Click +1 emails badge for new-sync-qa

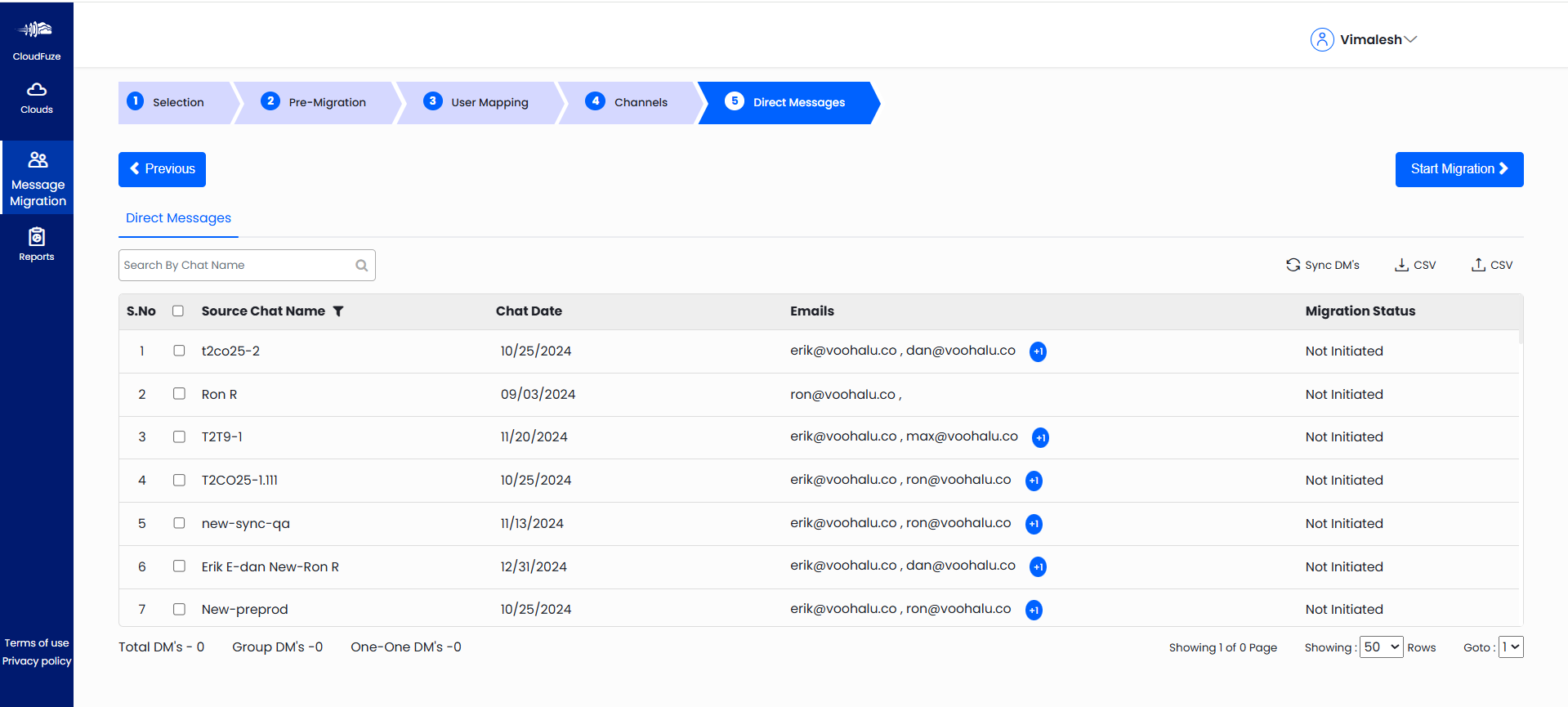(1034, 524)
